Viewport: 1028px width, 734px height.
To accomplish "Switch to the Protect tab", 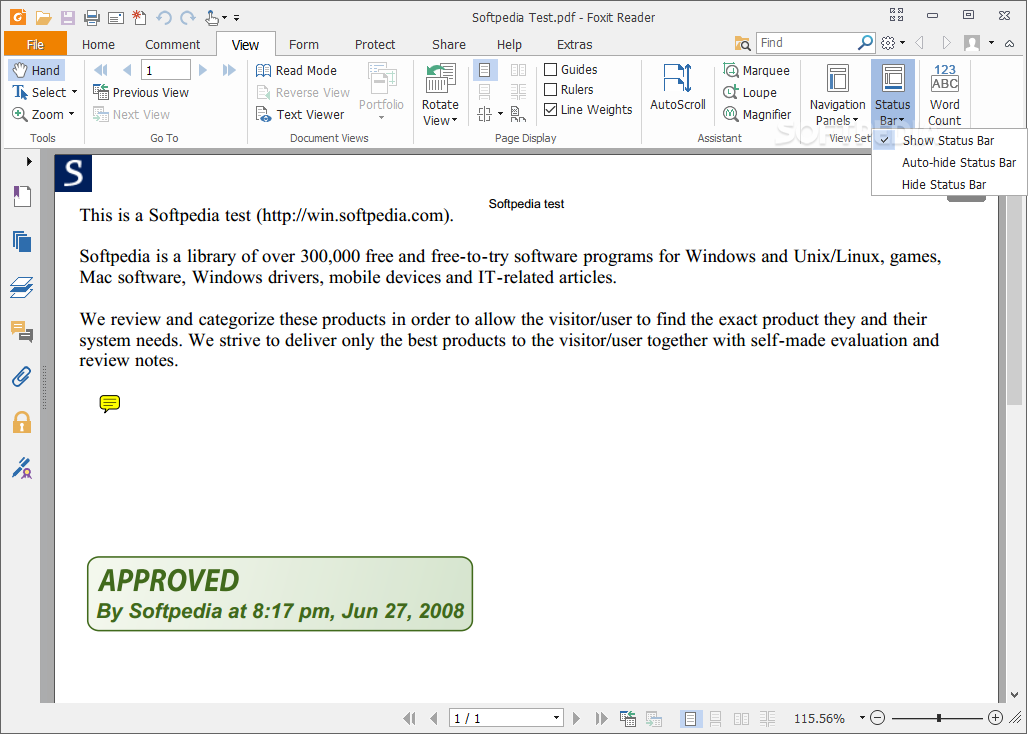I will 375,45.
